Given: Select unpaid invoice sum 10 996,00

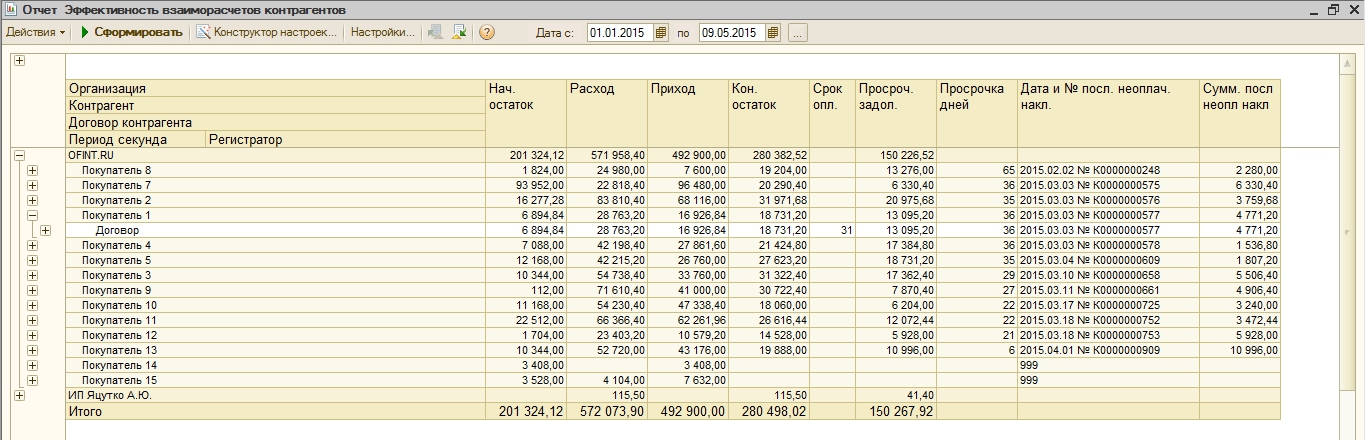Looking at the screenshot, I should [x=1239, y=350].
